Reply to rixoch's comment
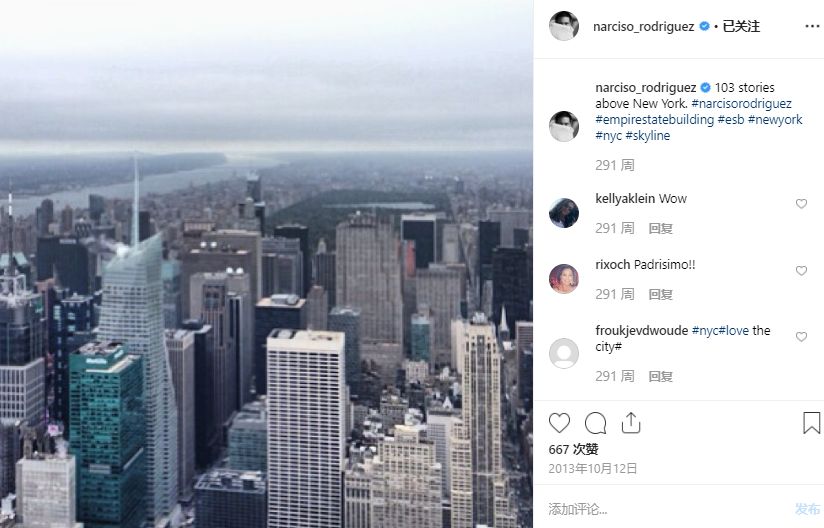The width and height of the screenshot is (824, 528). click(661, 294)
